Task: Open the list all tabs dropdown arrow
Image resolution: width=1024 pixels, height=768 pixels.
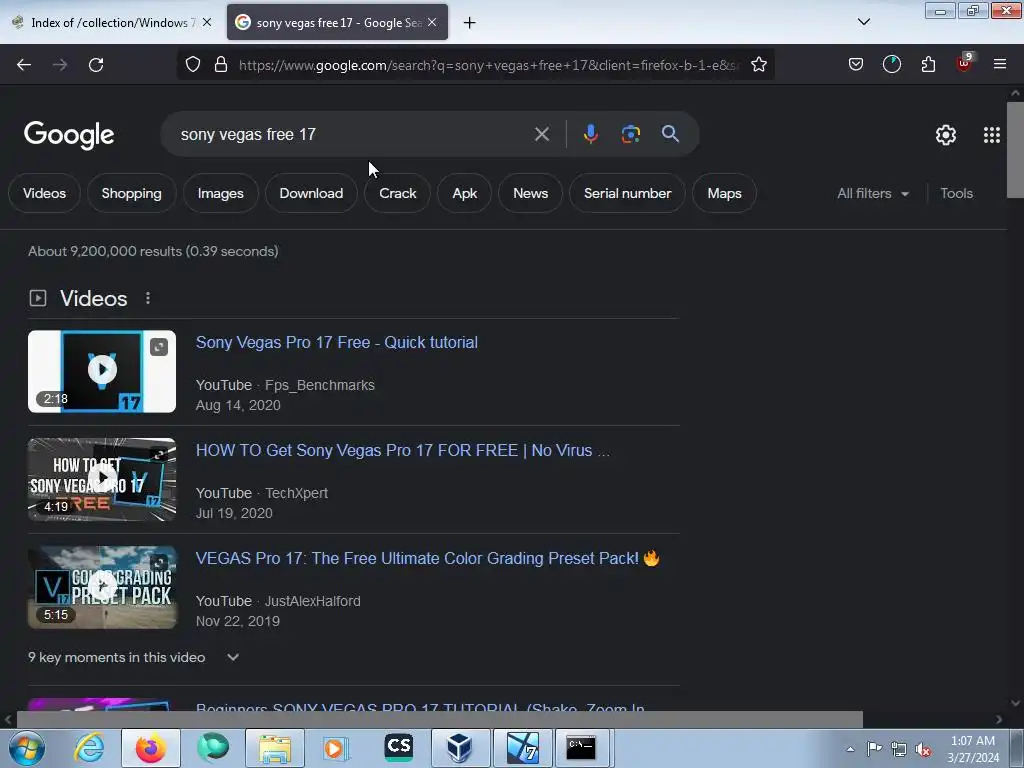Action: click(x=863, y=22)
